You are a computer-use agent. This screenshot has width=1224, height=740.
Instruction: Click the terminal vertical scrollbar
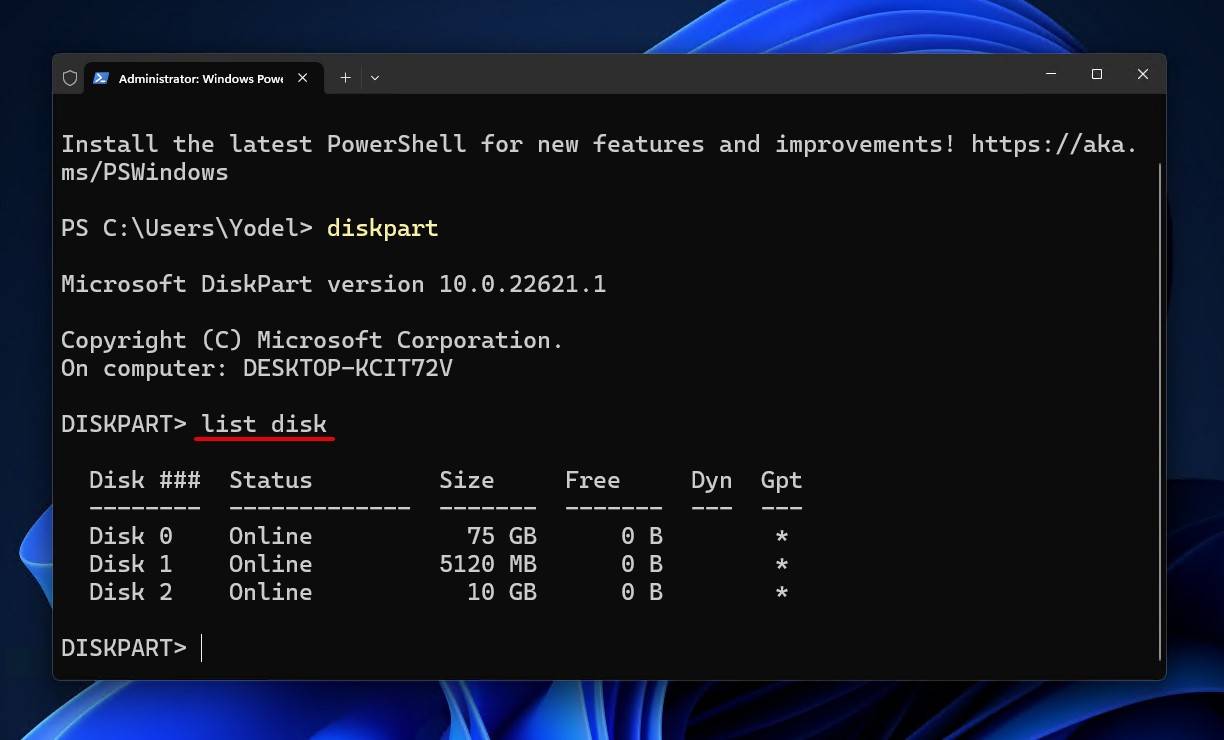pyautogui.click(x=1160, y=400)
